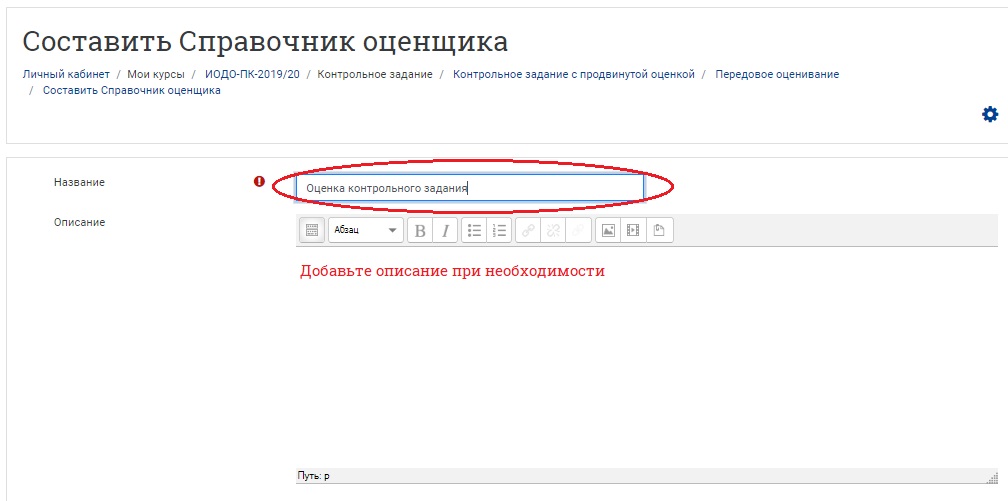Click the Название field label
This screenshot has height=501, width=1008.
click(x=79, y=183)
